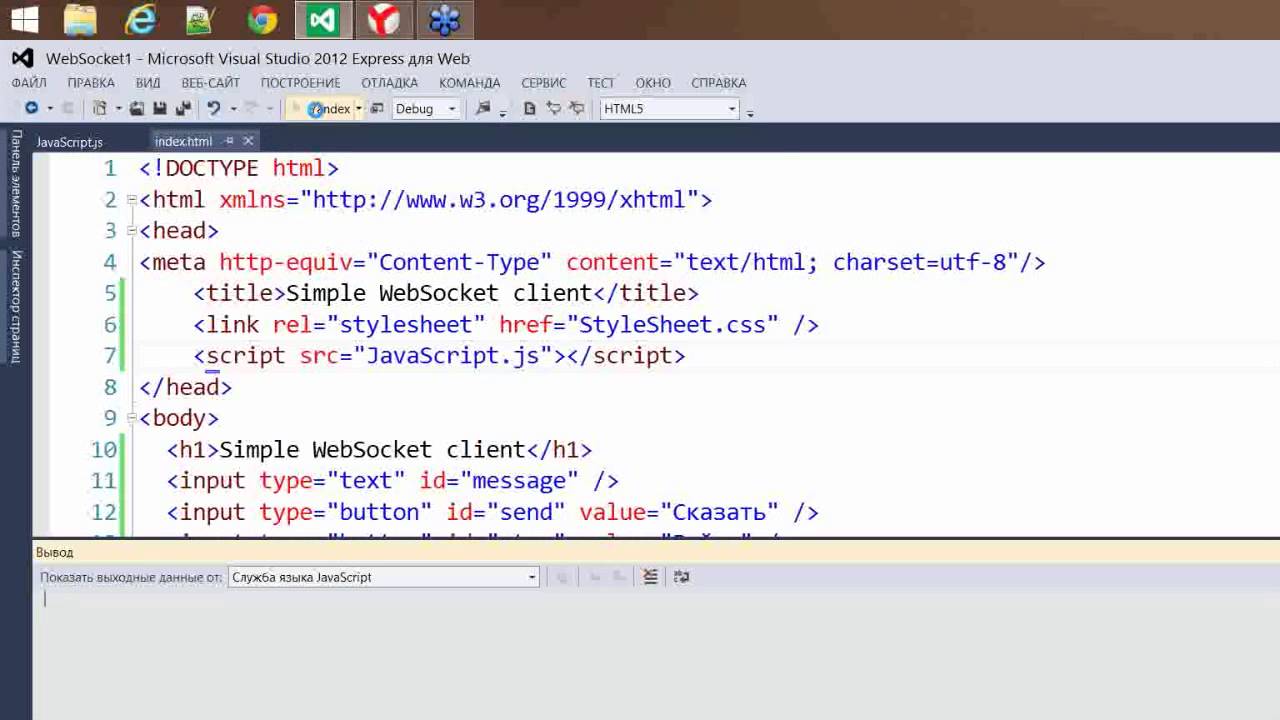
Task: Click the Save All toolbar icon
Action: [x=183, y=108]
